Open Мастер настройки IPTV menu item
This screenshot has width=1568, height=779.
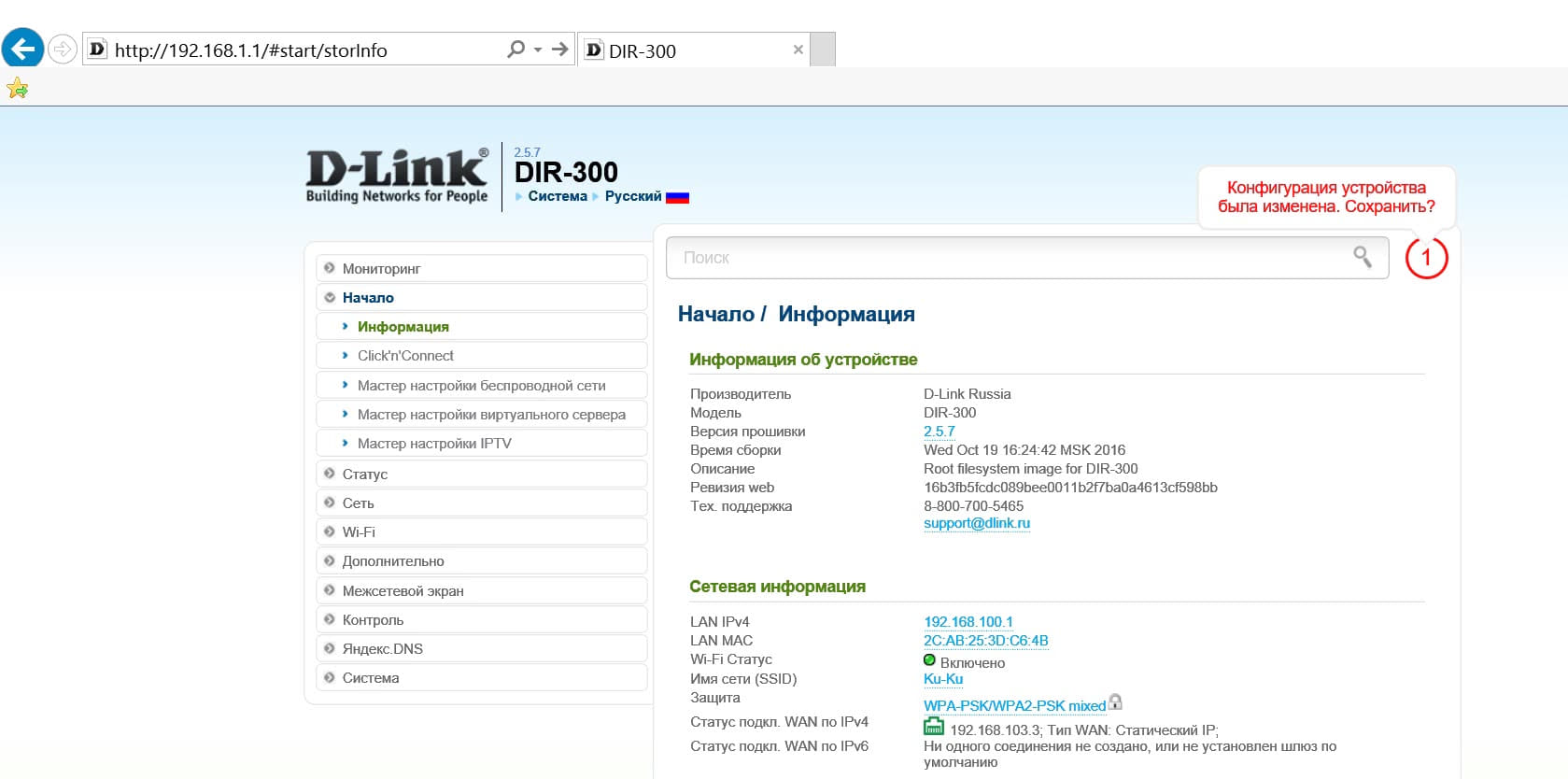pyautogui.click(x=434, y=444)
